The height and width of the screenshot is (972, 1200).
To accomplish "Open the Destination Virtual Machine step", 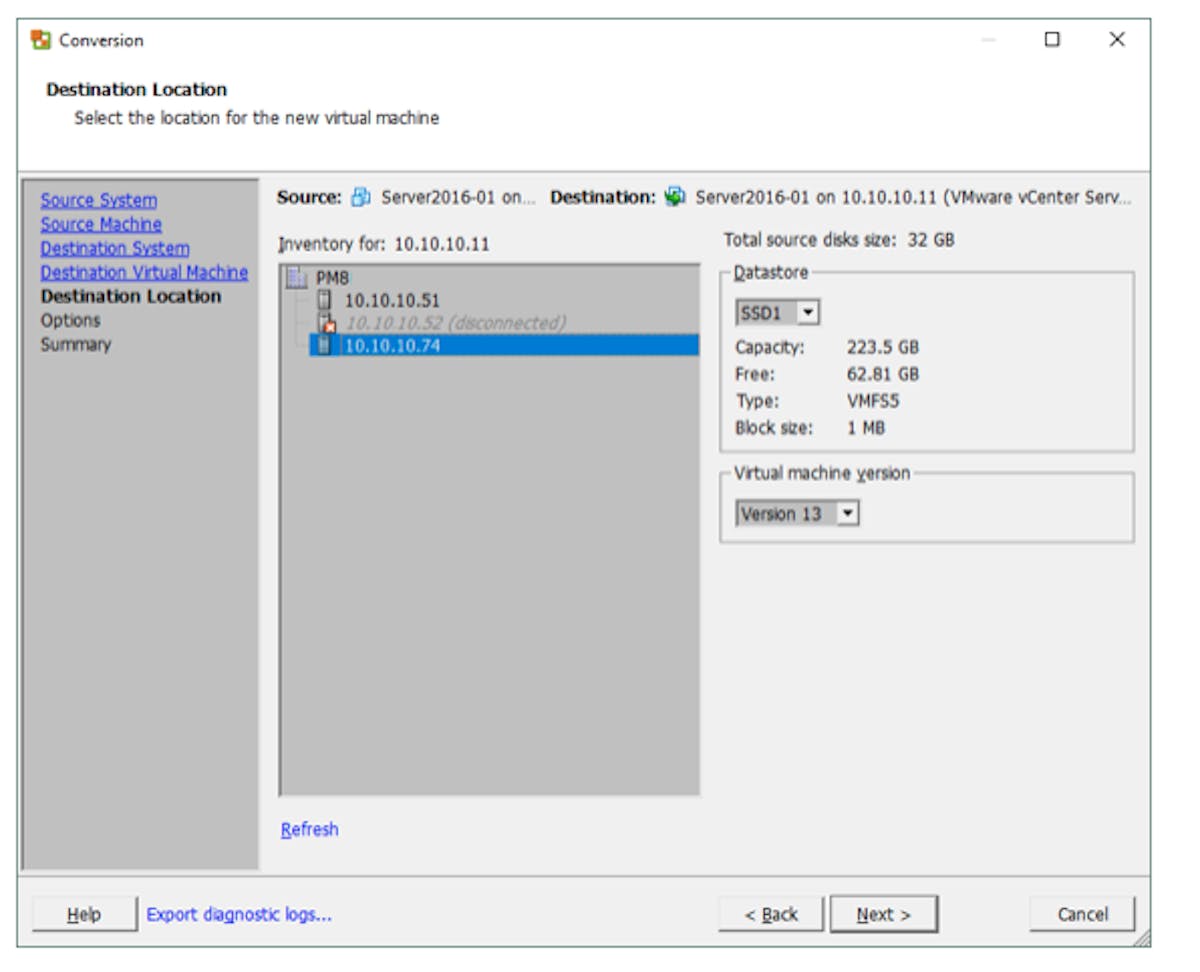I will (144, 273).
